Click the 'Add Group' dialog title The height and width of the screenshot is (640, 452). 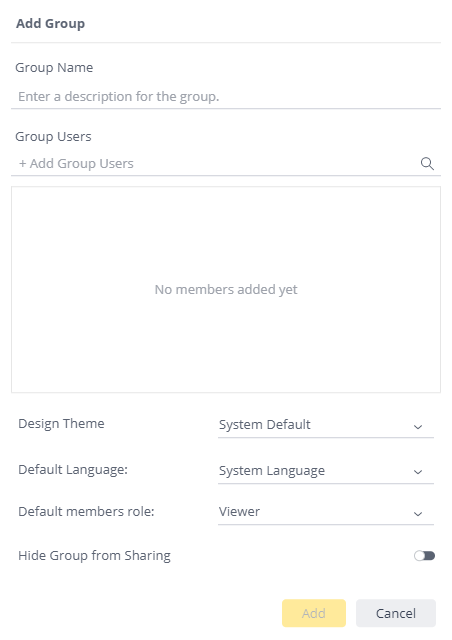(x=50, y=24)
